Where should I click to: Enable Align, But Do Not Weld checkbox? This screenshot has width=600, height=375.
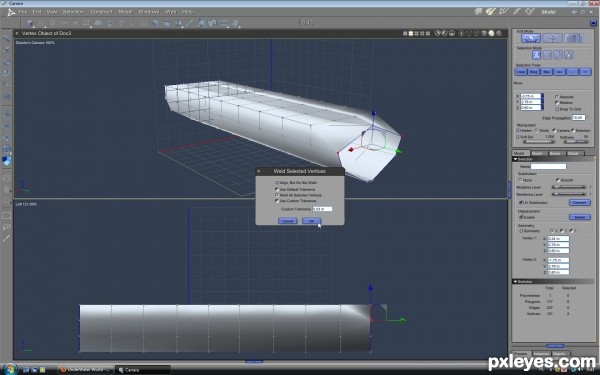click(x=277, y=183)
